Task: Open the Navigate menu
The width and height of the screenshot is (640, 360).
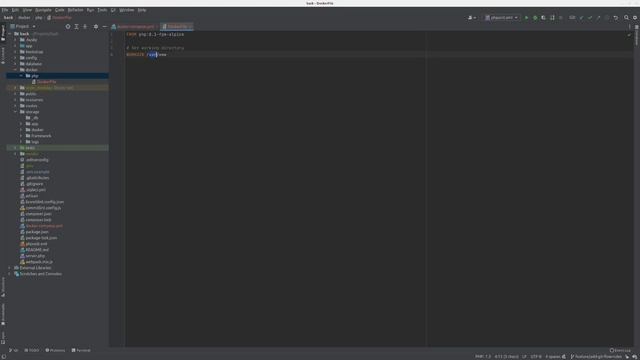Action: click(x=43, y=10)
